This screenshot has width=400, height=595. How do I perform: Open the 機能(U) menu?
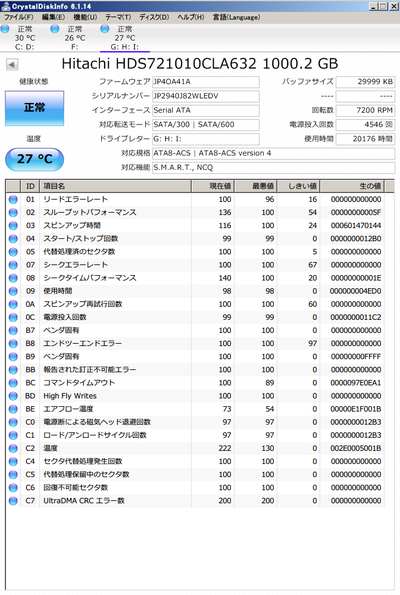(85, 17)
